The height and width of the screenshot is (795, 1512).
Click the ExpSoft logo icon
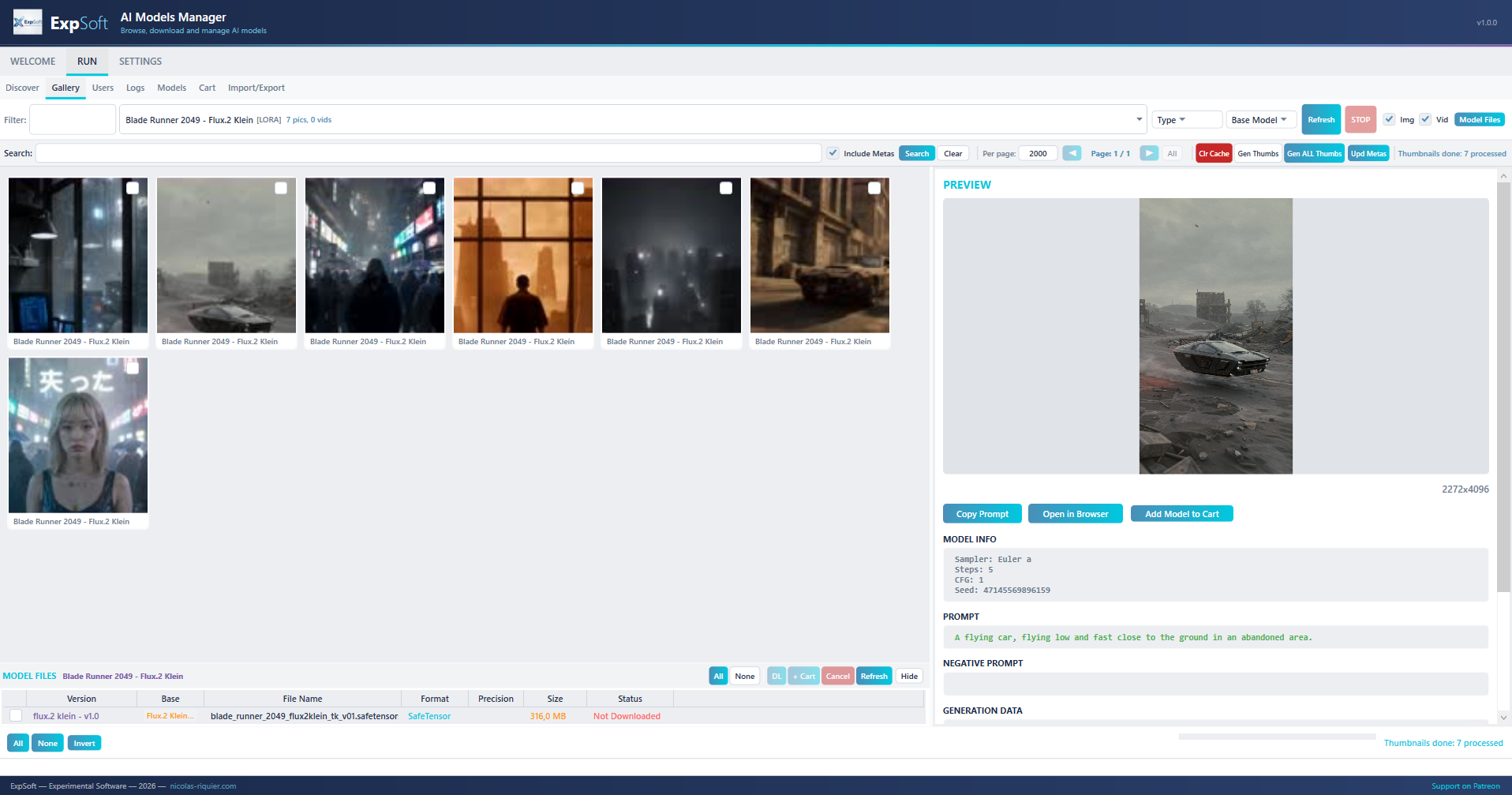[28, 22]
